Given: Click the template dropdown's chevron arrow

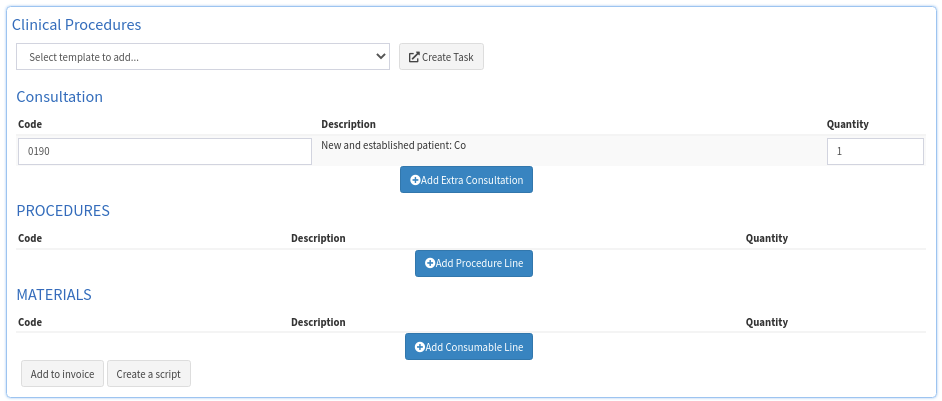Looking at the screenshot, I should pos(380,57).
